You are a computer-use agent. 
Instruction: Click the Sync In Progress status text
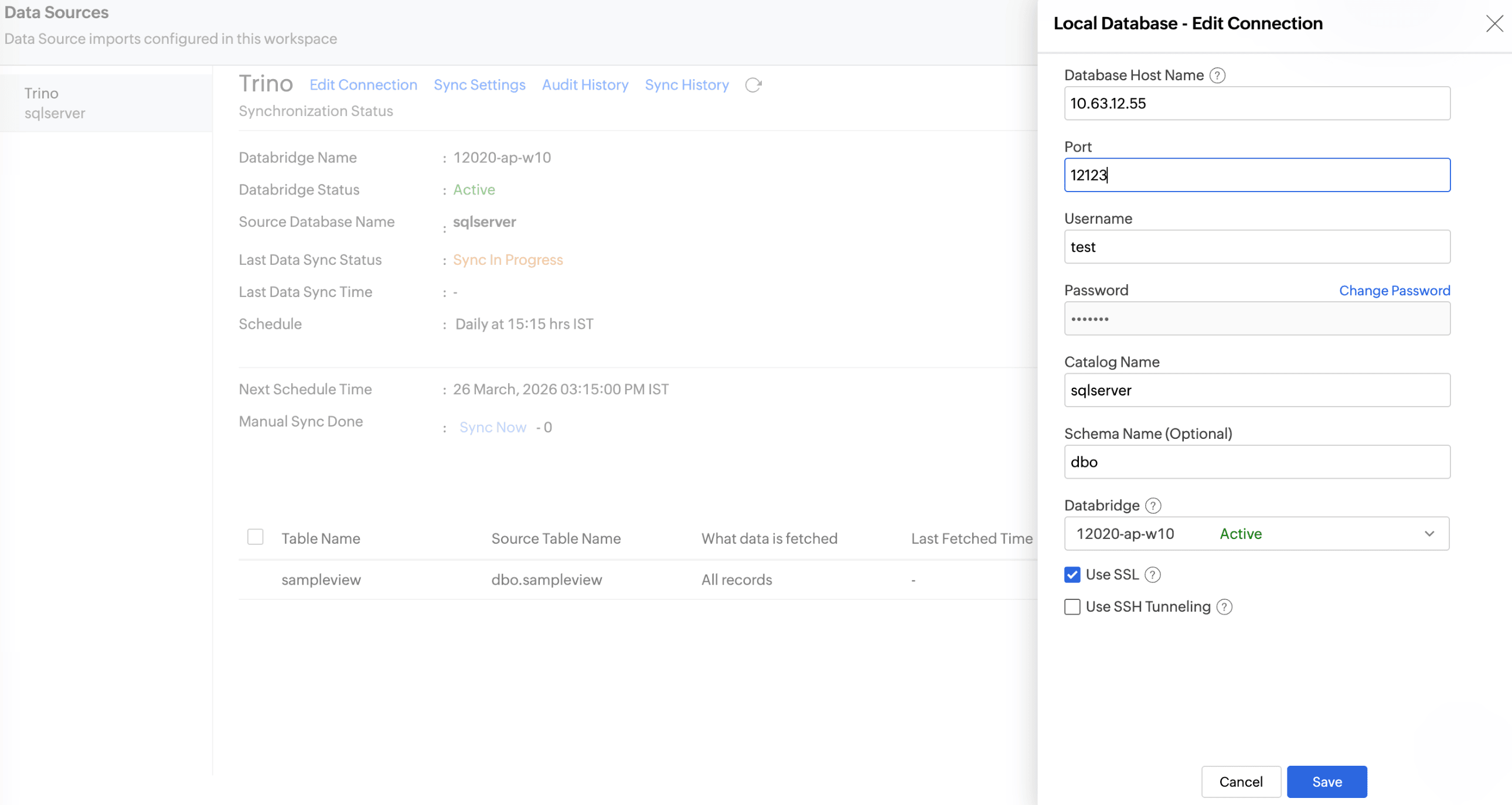click(x=507, y=260)
